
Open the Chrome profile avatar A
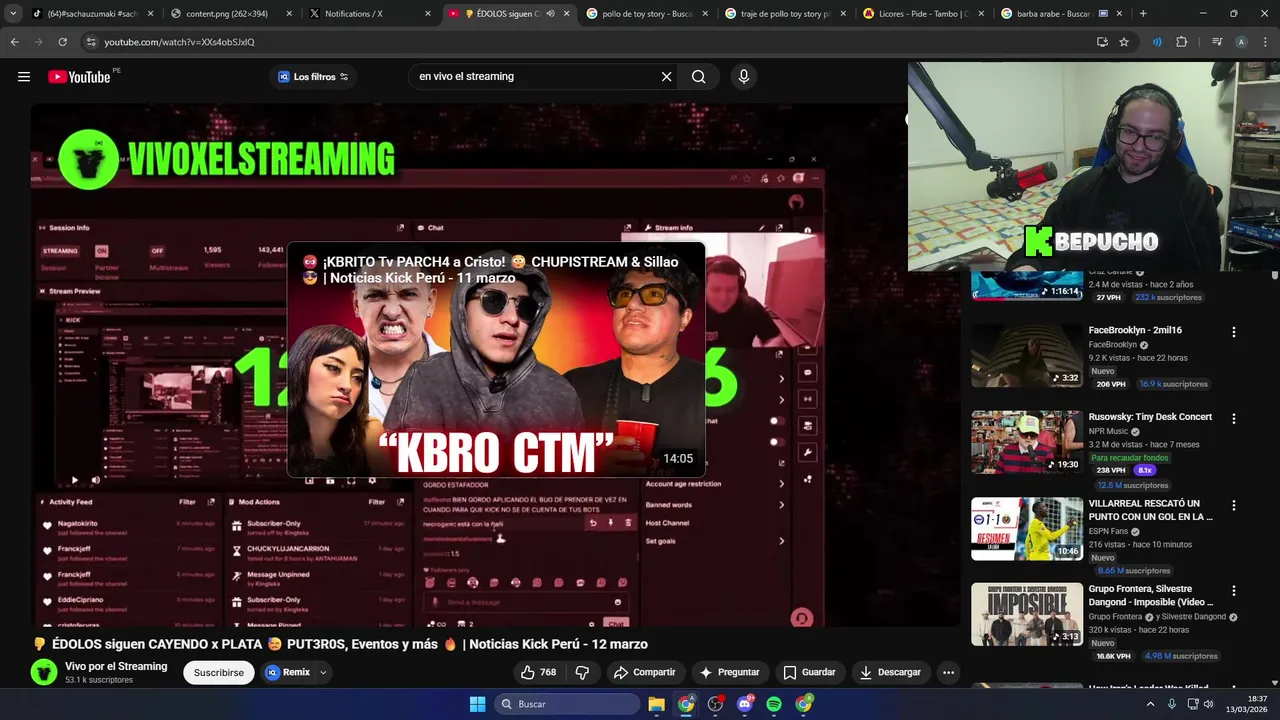[x=1241, y=42]
